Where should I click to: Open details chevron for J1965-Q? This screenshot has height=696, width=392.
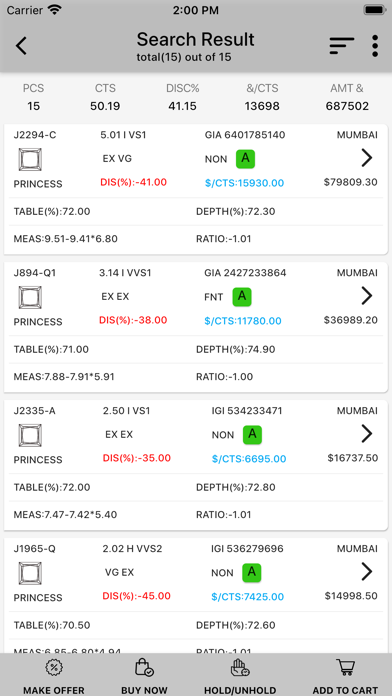pos(367,572)
